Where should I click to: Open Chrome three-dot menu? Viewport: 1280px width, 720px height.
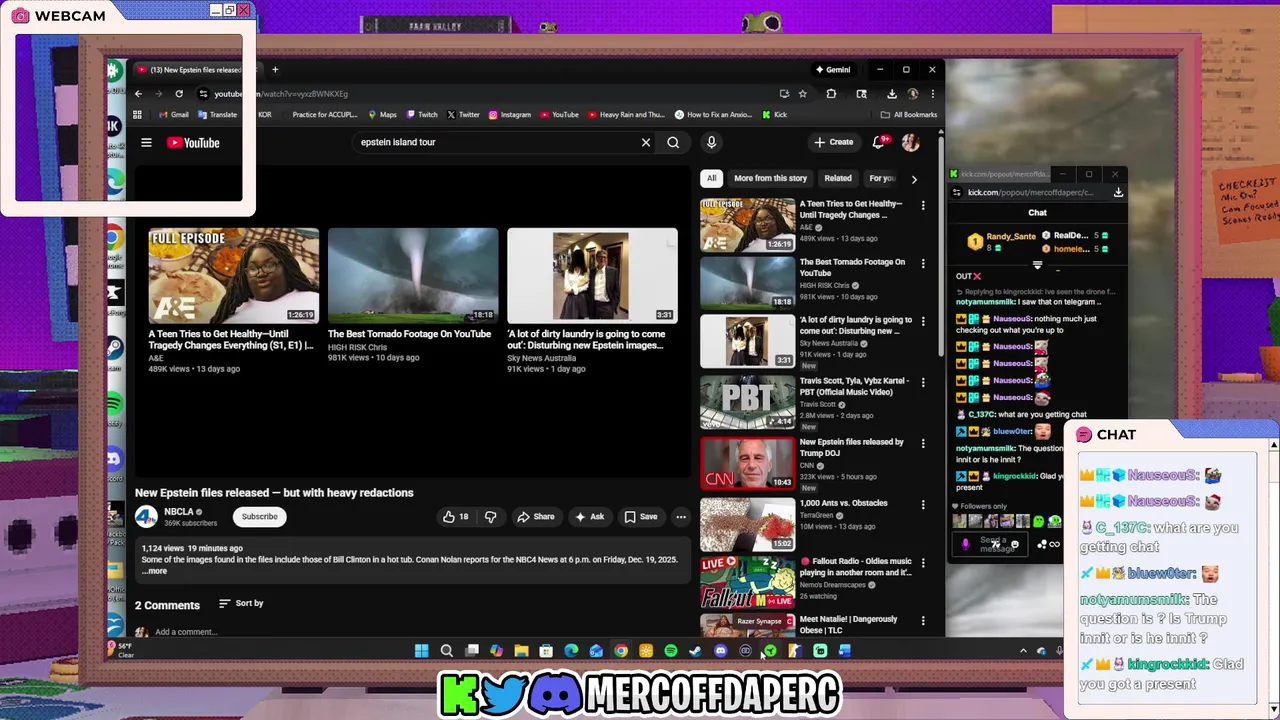click(932, 94)
